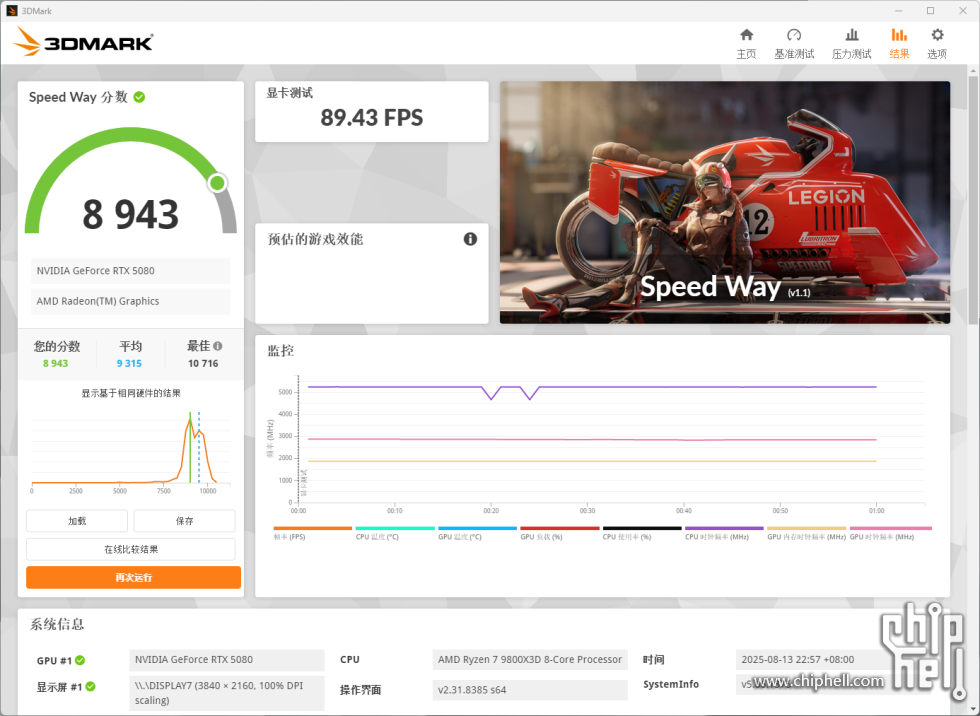Toggle the 帧率 (FPS) legend entry

pos(312,533)
